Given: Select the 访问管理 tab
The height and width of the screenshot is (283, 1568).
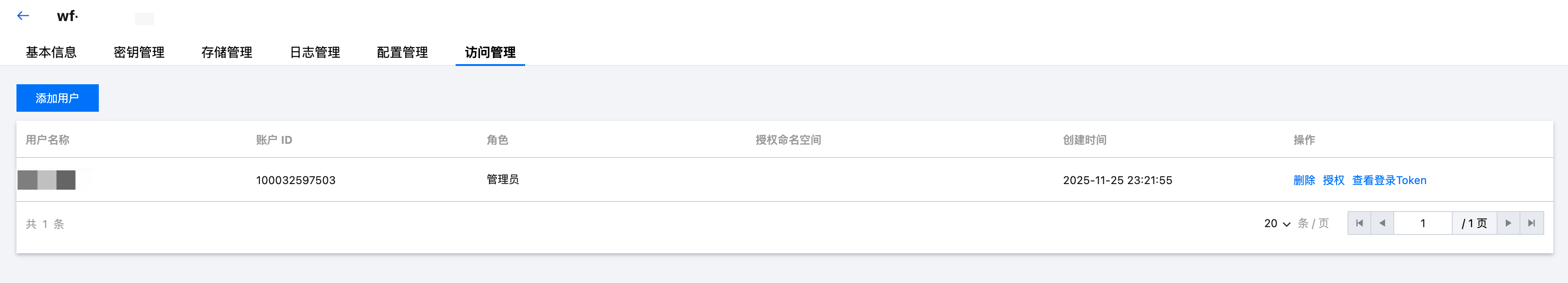Looking at the screenshot, I should 490,53.
